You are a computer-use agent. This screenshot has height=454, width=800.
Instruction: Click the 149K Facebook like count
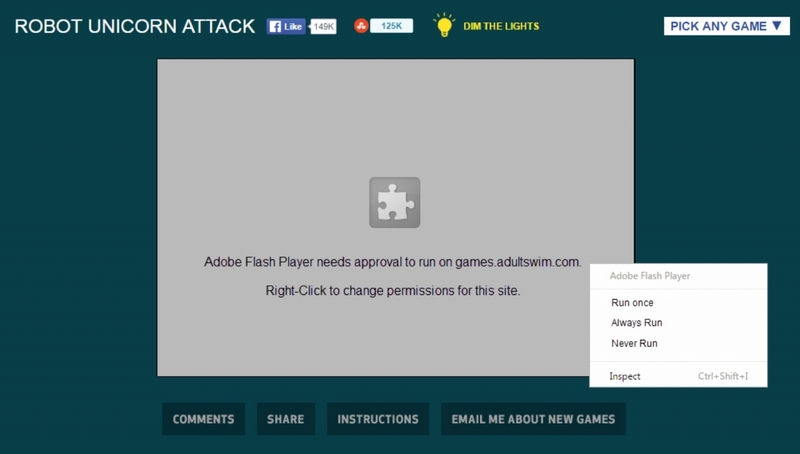[x=323, y=27]
